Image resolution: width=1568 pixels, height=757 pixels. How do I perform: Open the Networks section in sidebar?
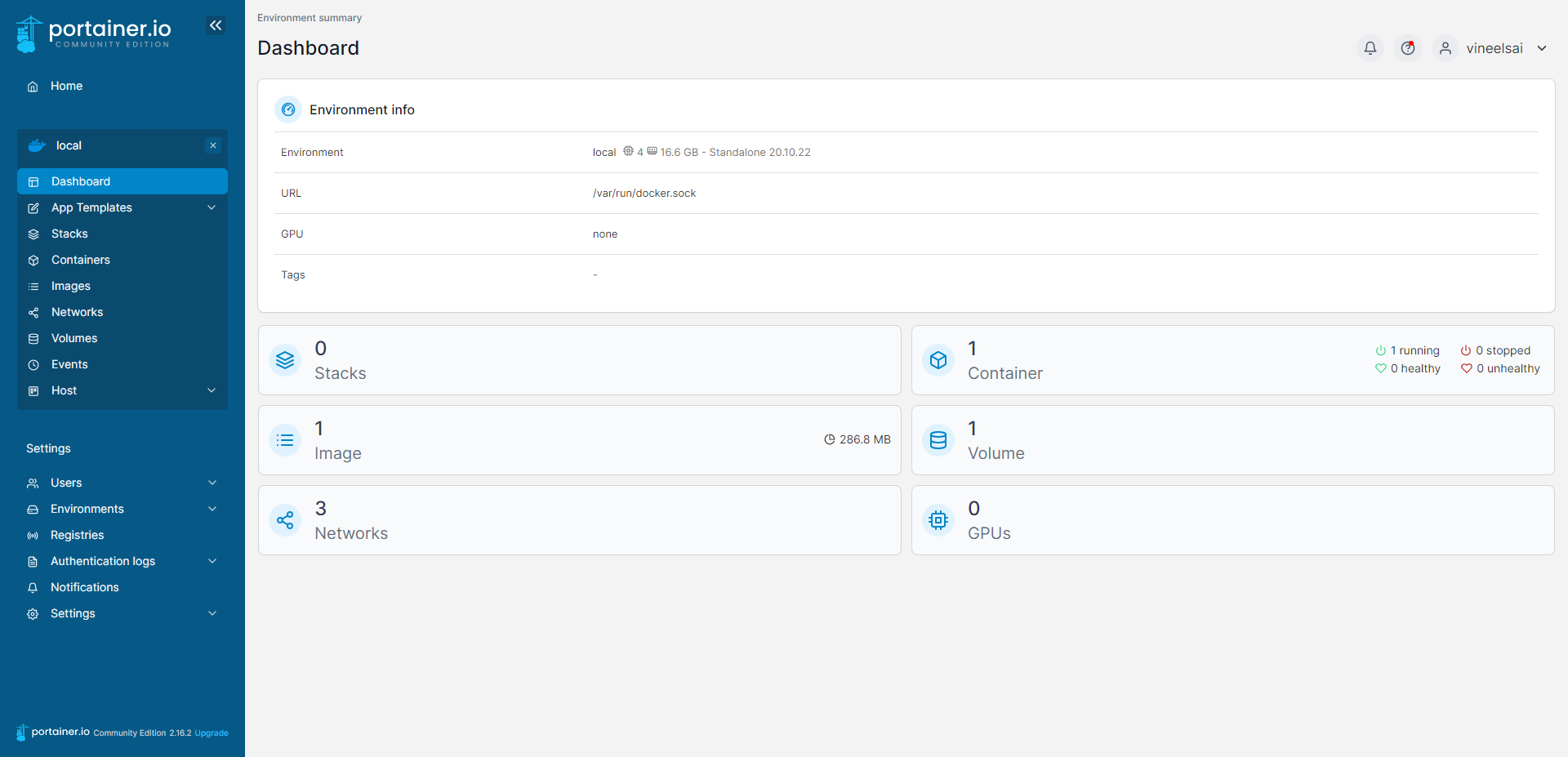pos(76,312)
